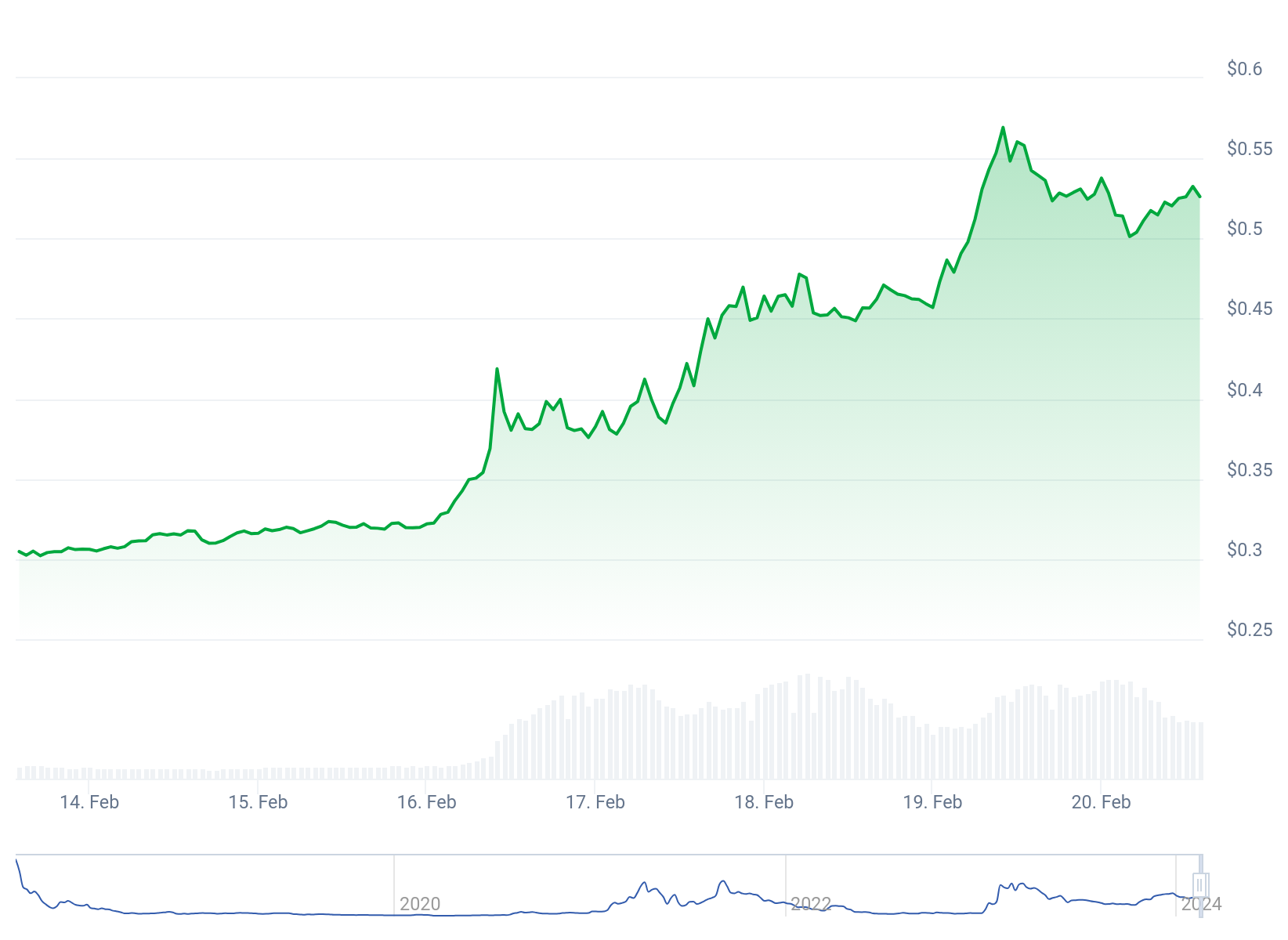Click the $0.6 price axis label

[1244, 69]
